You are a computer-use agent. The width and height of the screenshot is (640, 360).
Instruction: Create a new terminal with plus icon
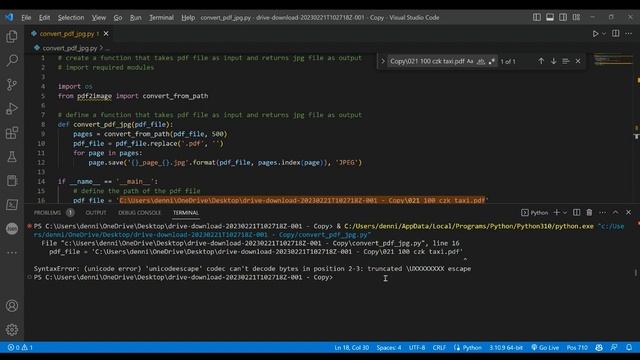click(556, 212)
